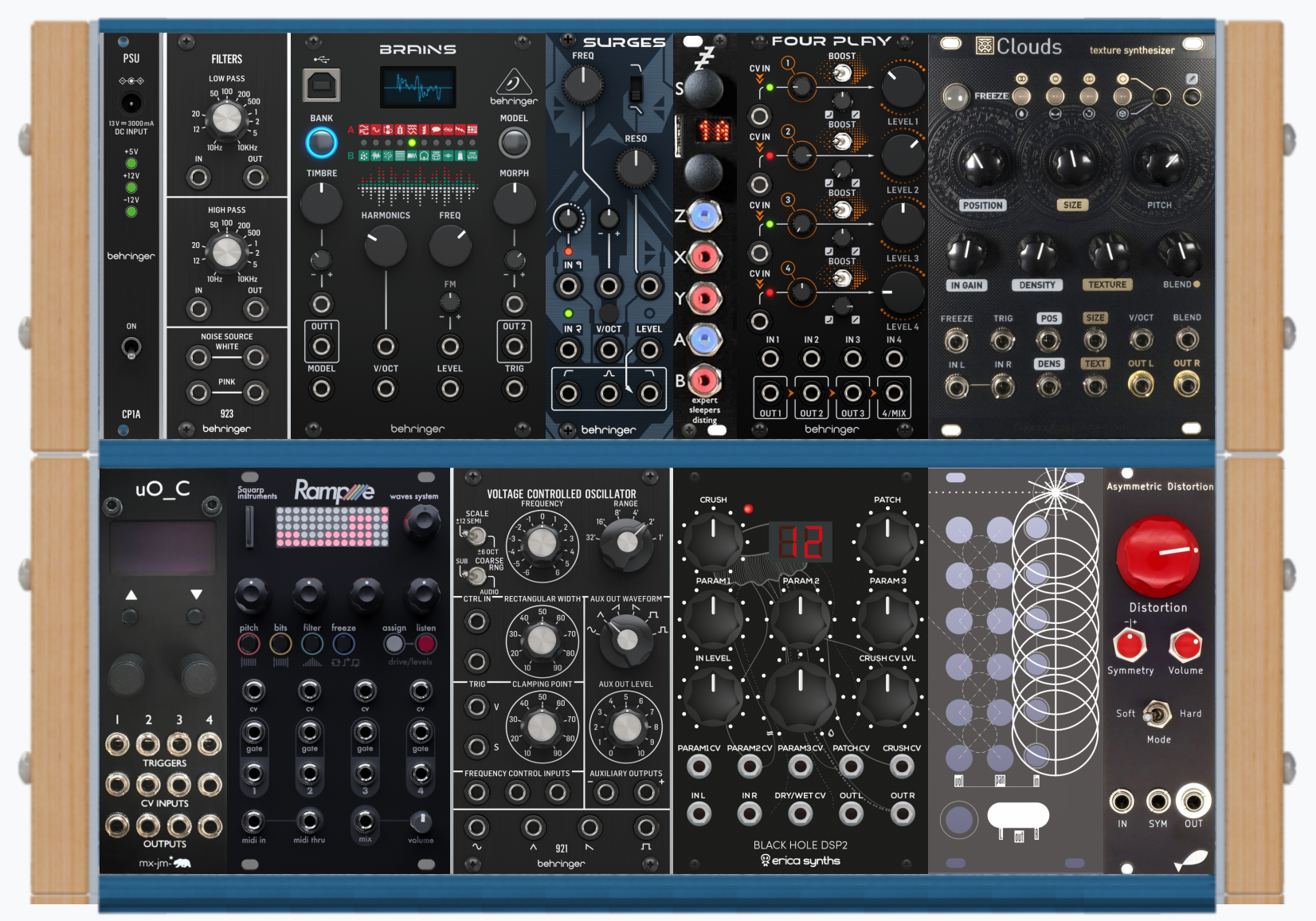Flip the SUB/AUDIO range switch on the 921

(476, 574)
